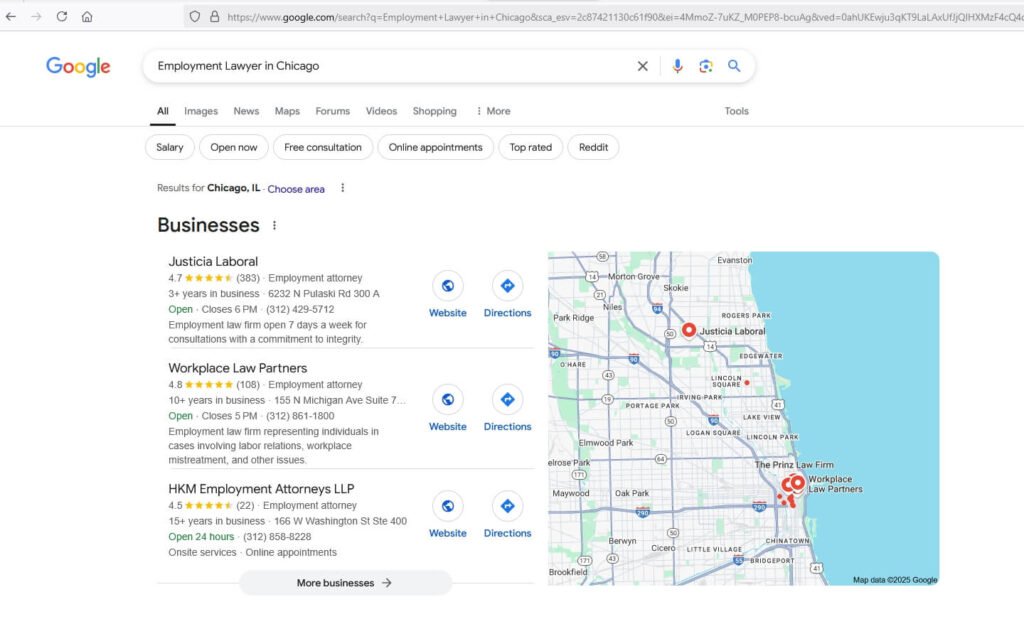Toggle the Open now filter chip
The height and width of the screenshot is (624, 1024).
(x=234, y=148)
